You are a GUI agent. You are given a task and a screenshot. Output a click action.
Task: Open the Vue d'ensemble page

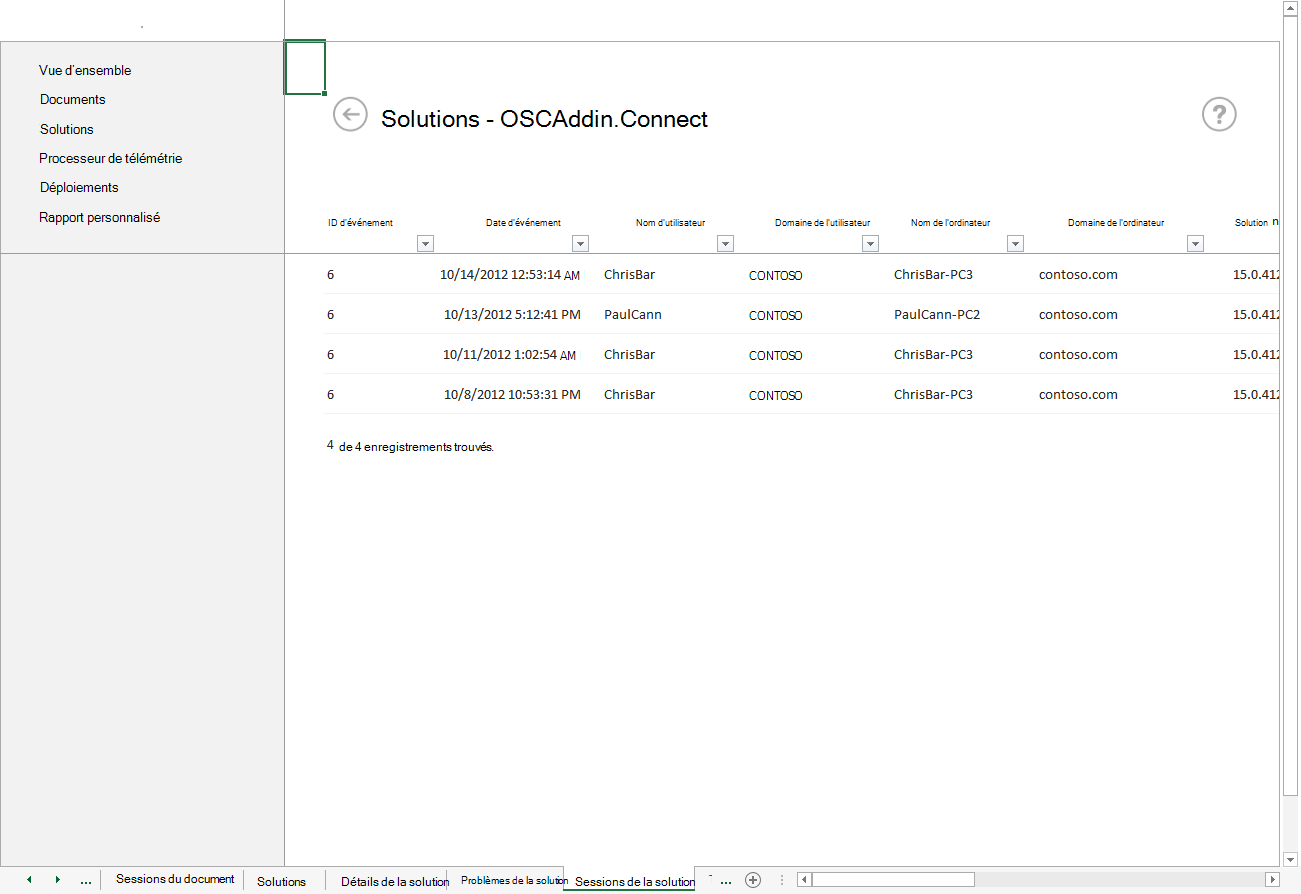tap(84, 70)
